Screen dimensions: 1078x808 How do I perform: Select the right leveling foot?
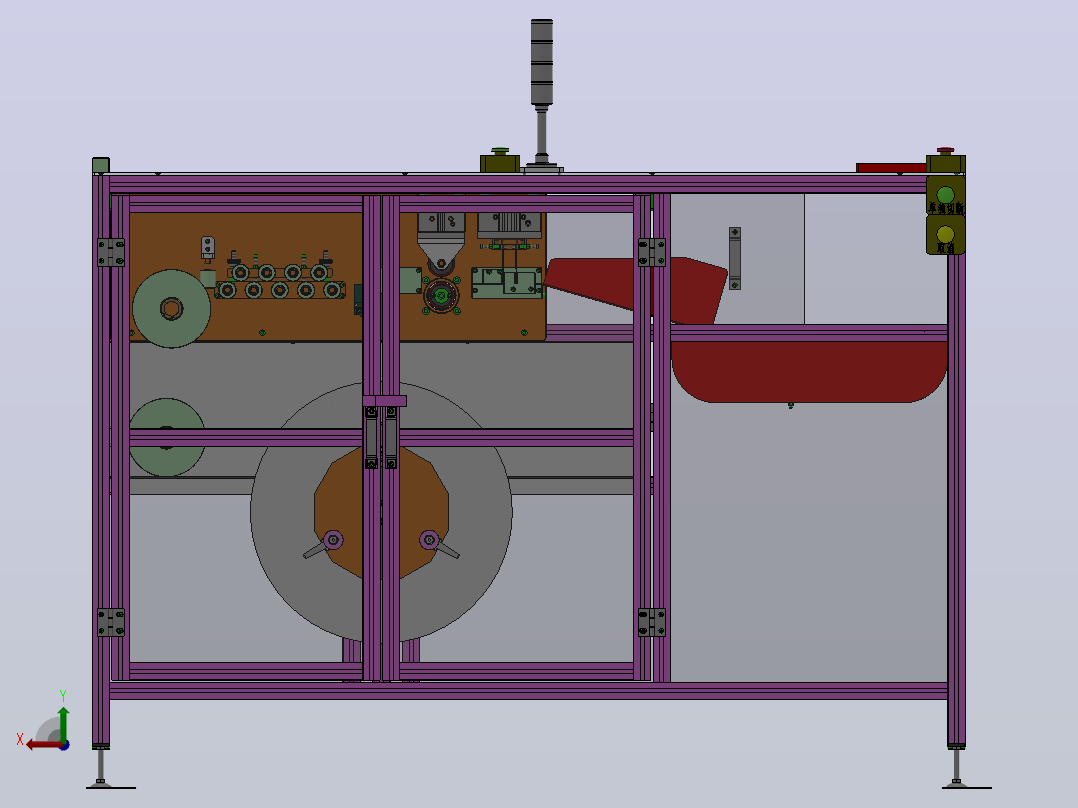tap(956, 769)
